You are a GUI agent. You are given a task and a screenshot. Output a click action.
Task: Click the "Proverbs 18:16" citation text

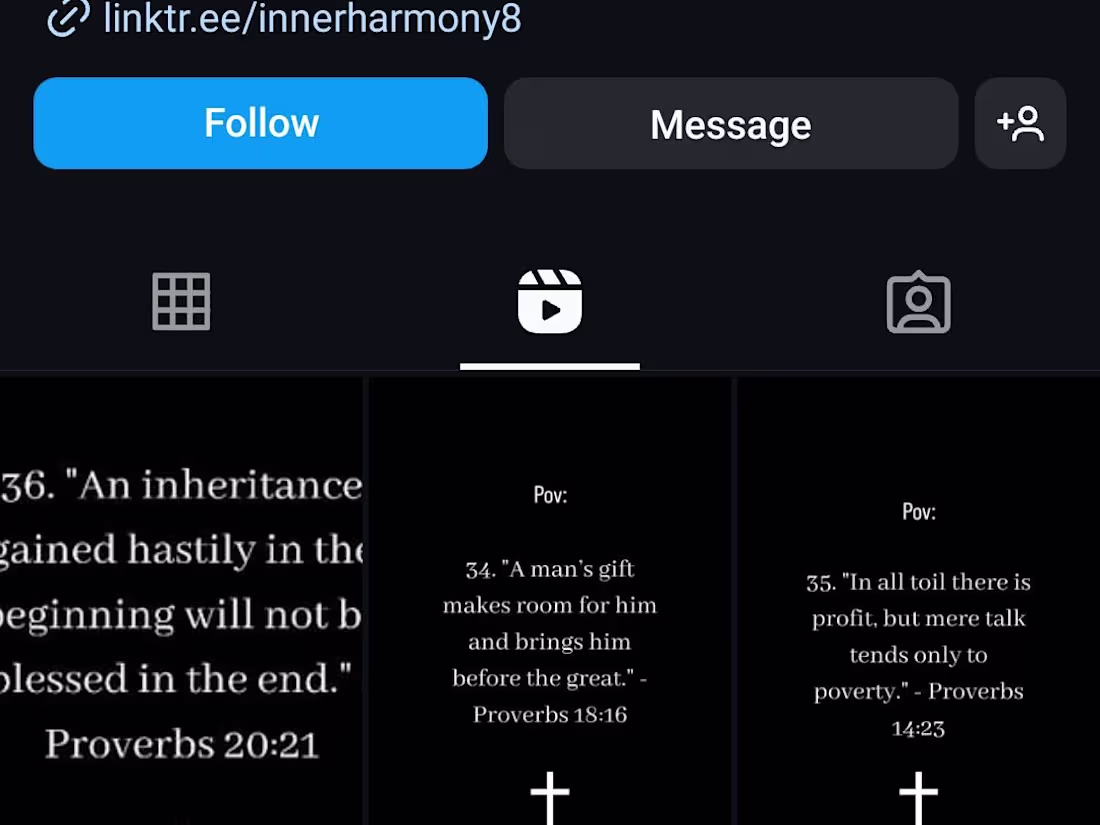550,715
